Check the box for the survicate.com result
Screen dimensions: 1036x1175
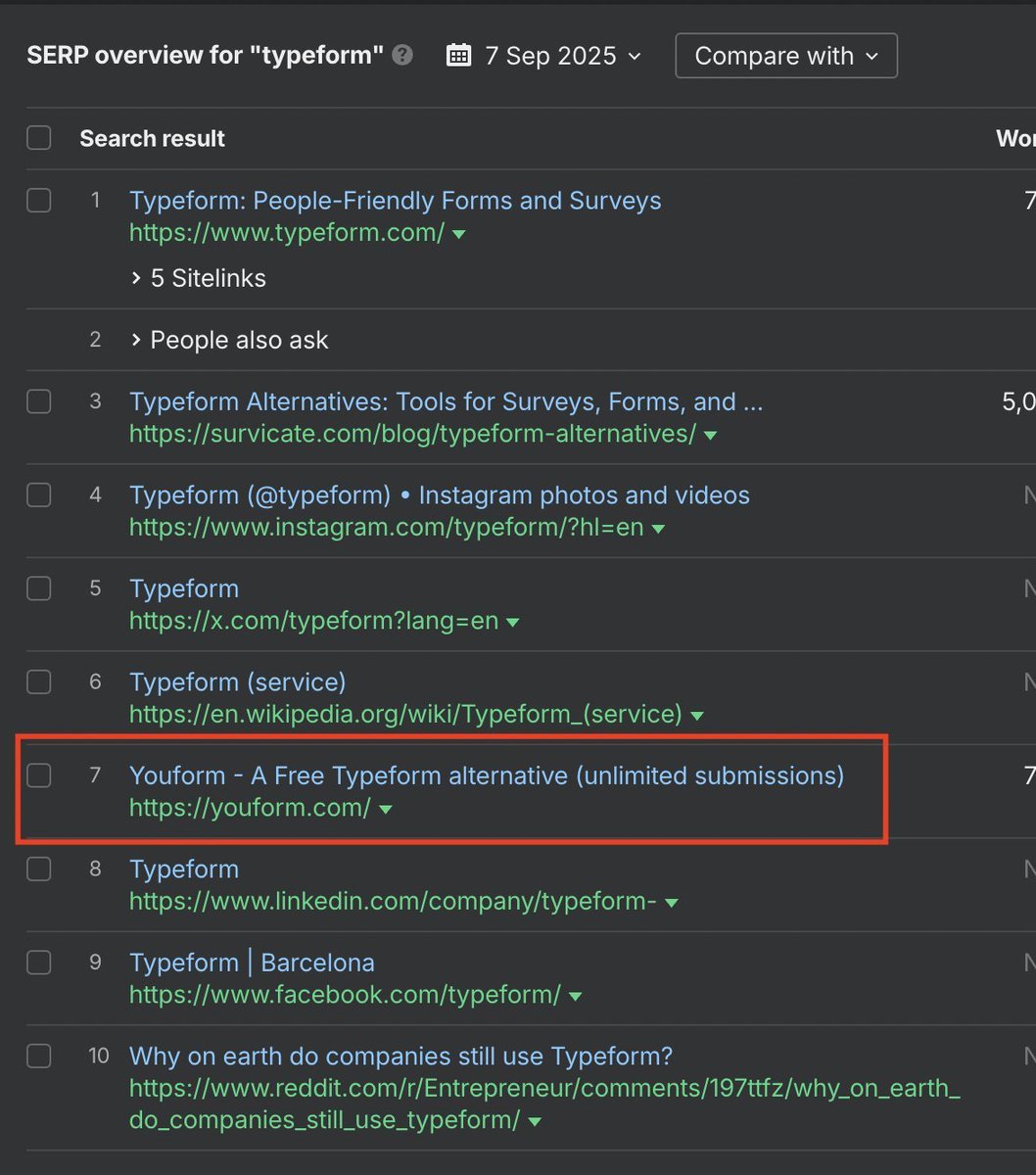coord(39,401)
